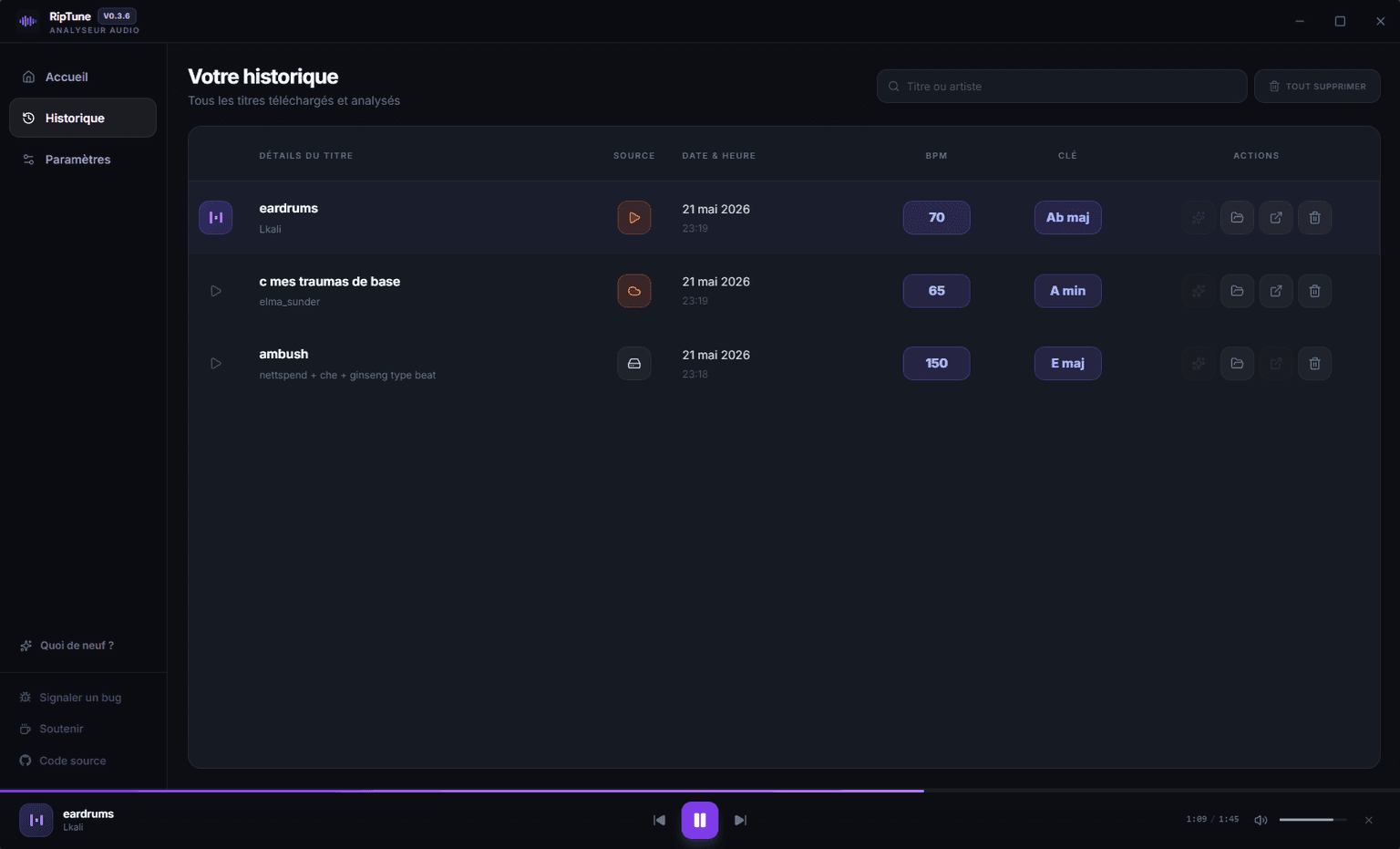Viewport: 1400px width, 849px height.
Task: Play the ambush track
Action: [x=216, y=363]
